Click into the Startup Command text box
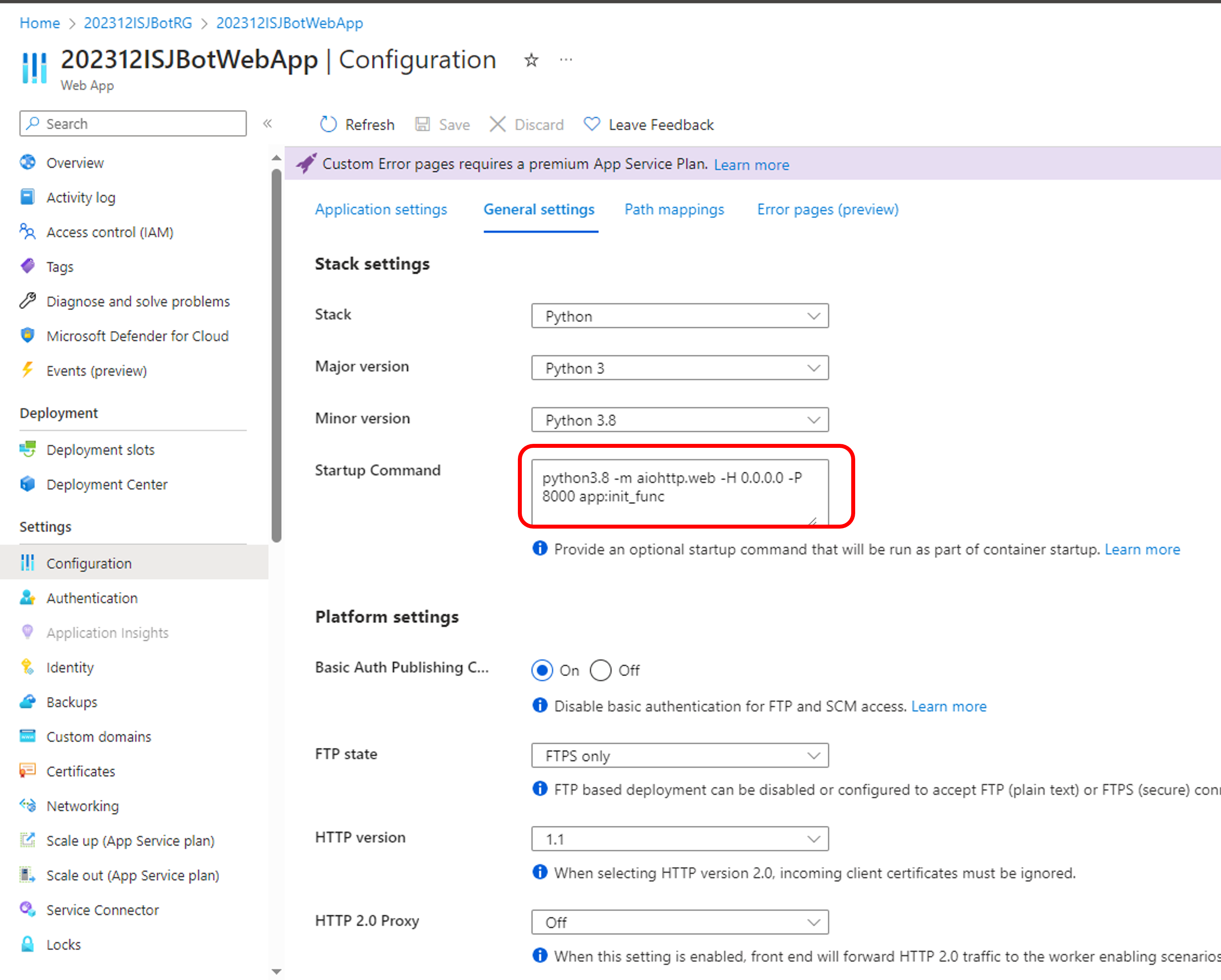The width and height of the screenshot is (1221, 980). coord(679,491)
